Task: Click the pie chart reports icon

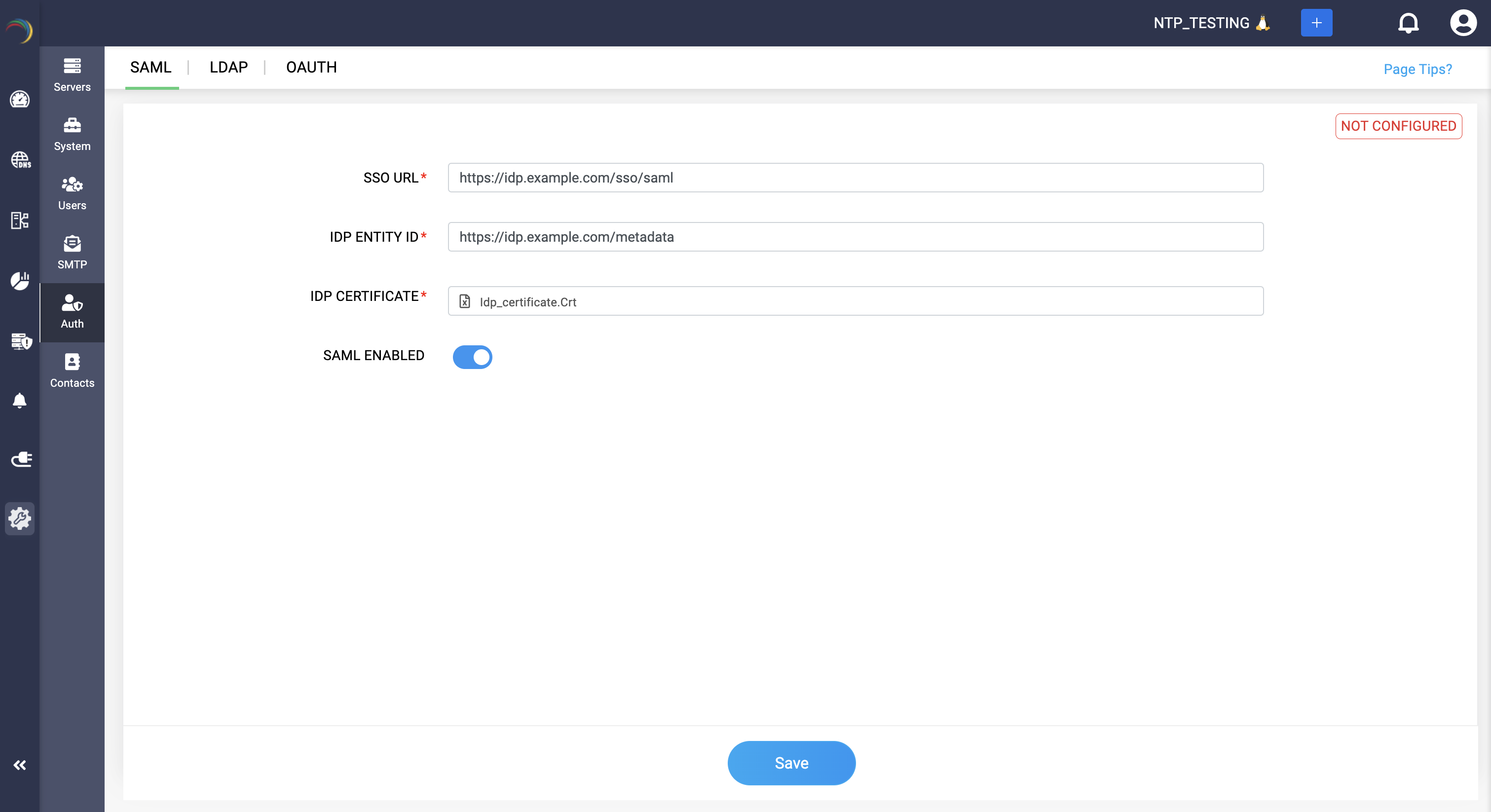Action: click(20, 281)
